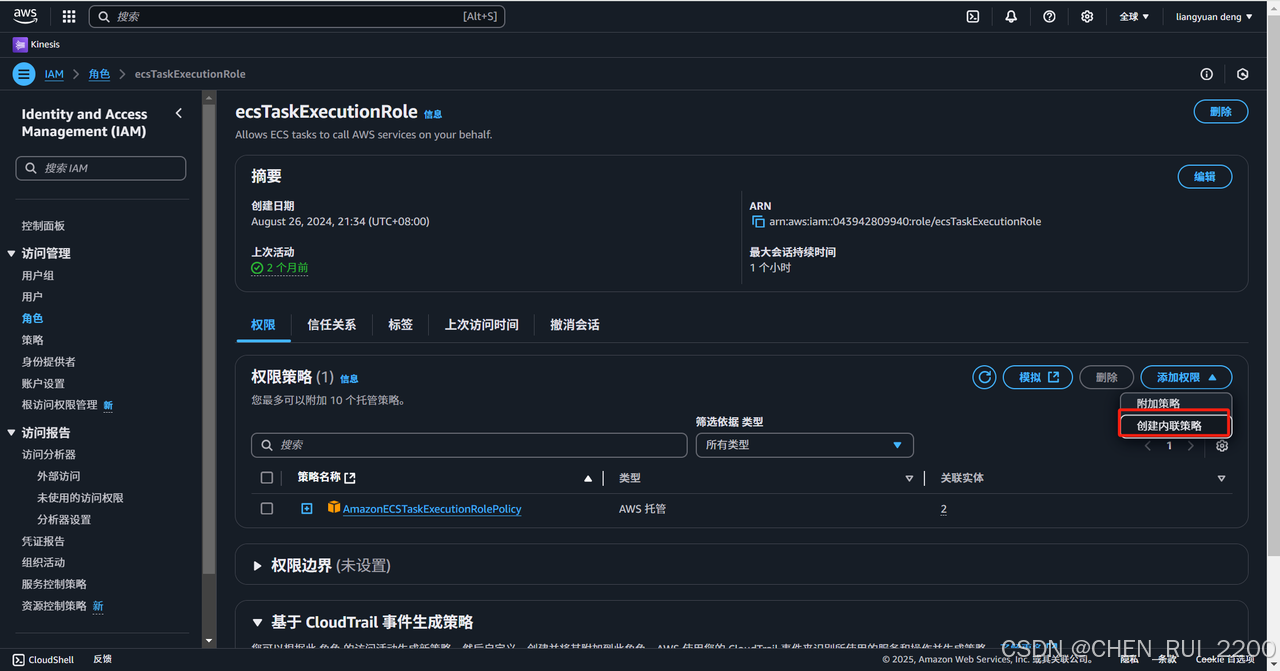This screenshot has height=671, width=1280.
Task: Switch to the 标签 tab
Action: click(x=401, y=325)
